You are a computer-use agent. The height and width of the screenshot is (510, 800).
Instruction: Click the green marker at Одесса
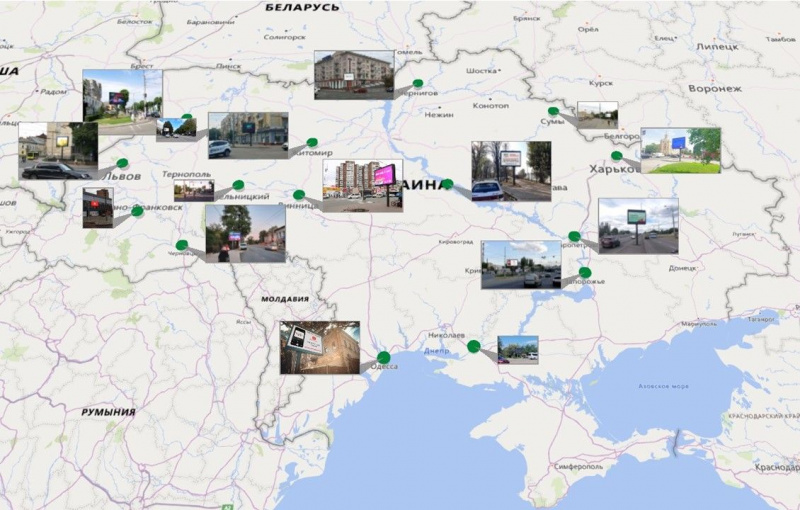point(383,357)
